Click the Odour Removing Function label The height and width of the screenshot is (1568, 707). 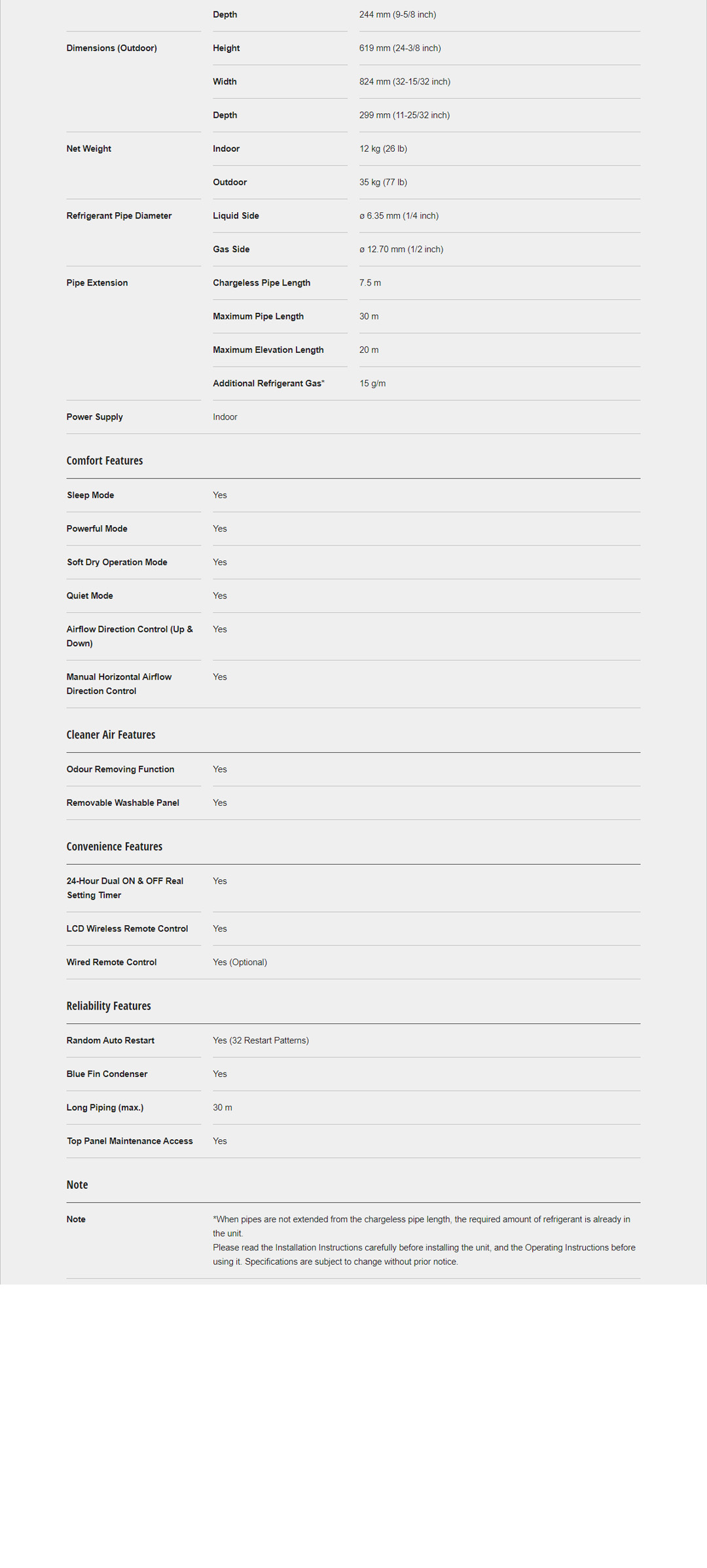(x=120, y=769)
